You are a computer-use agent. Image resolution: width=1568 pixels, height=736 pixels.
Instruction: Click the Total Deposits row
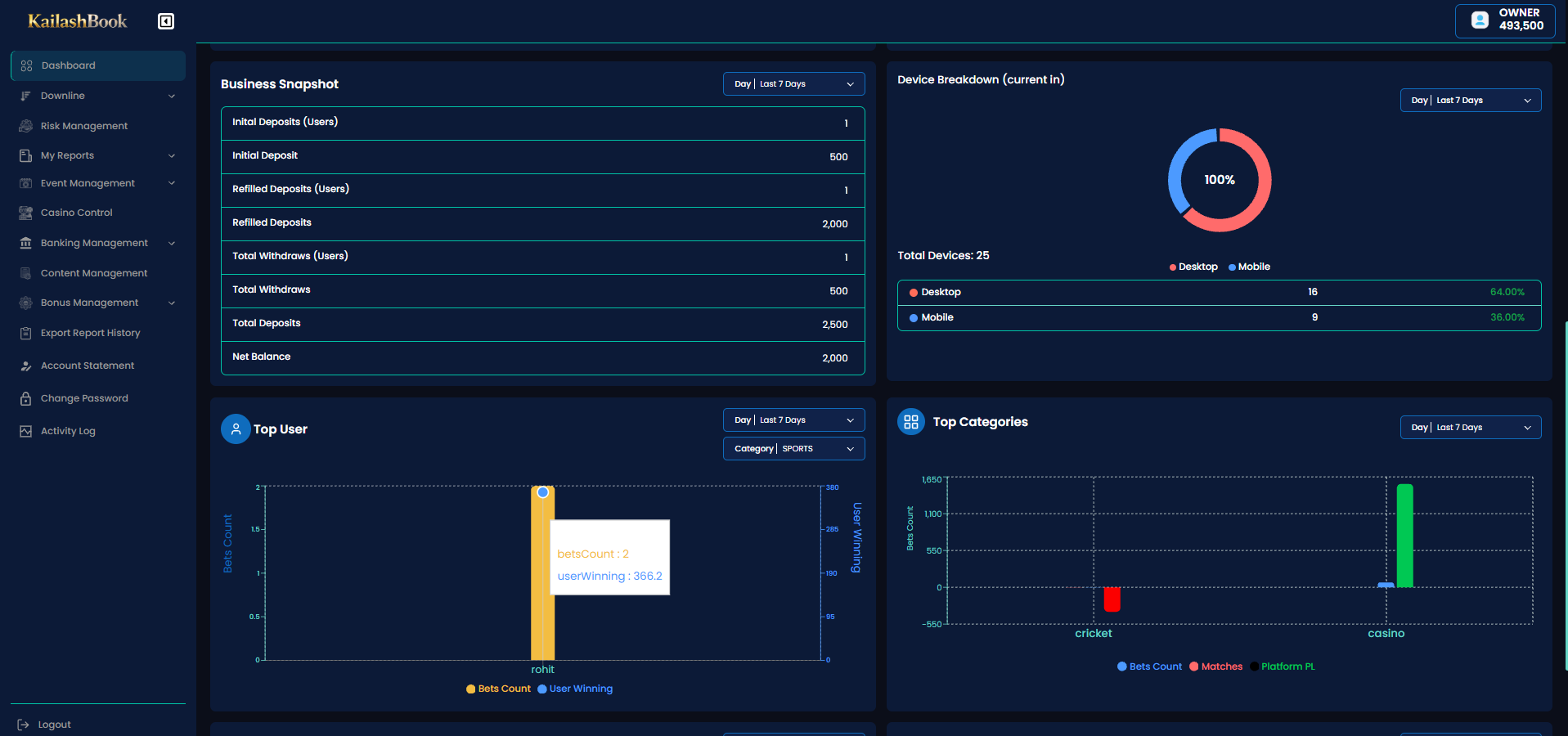542,324
